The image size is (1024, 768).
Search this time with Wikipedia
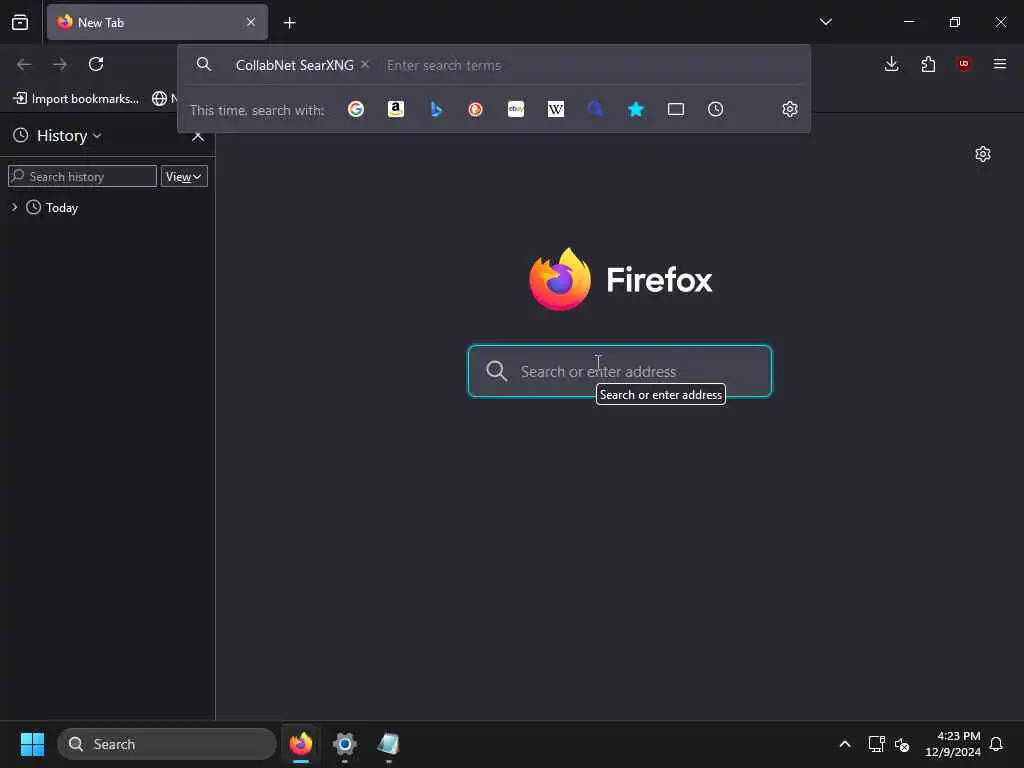[x=556, y=109]
